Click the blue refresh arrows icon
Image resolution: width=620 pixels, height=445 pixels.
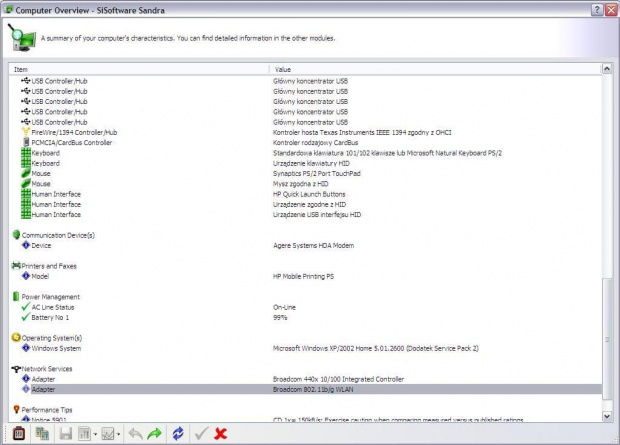(x=178, y=434)
